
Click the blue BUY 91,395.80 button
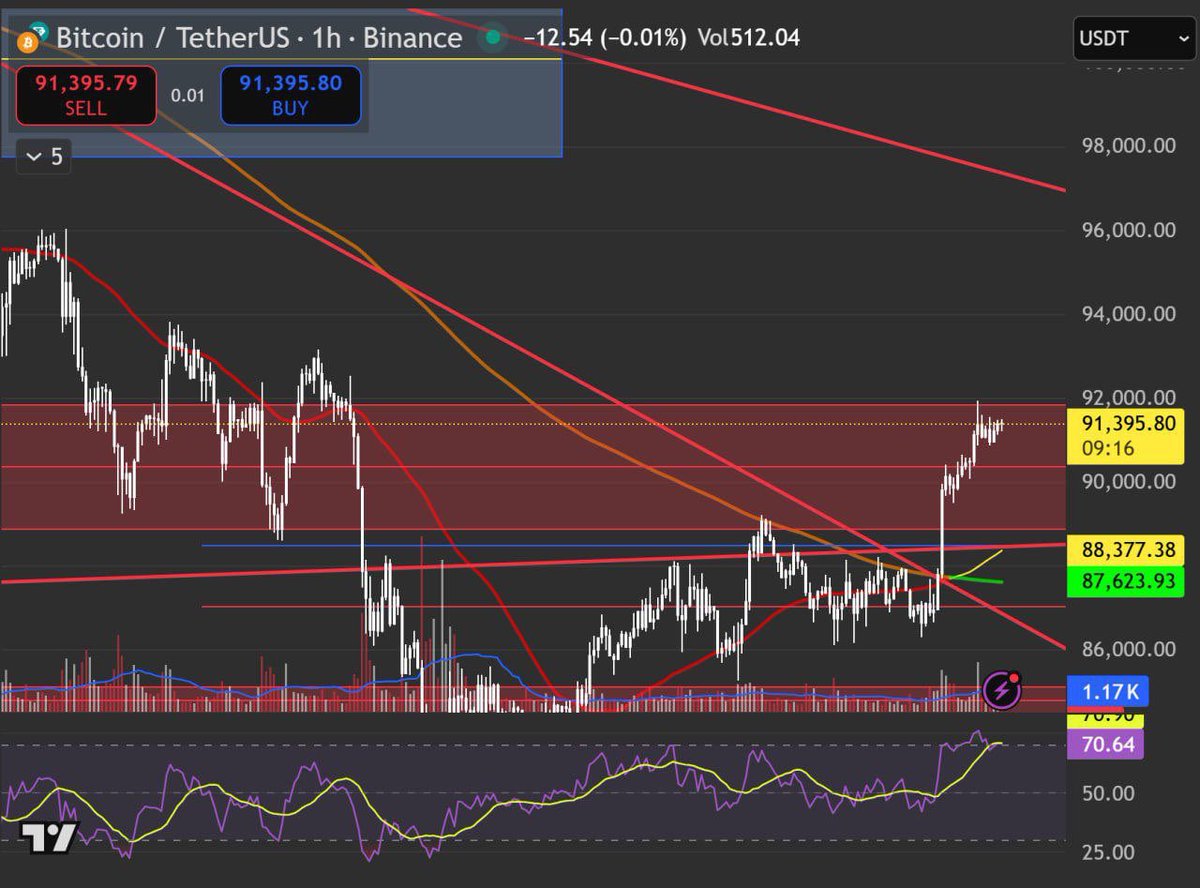(290, 96)
